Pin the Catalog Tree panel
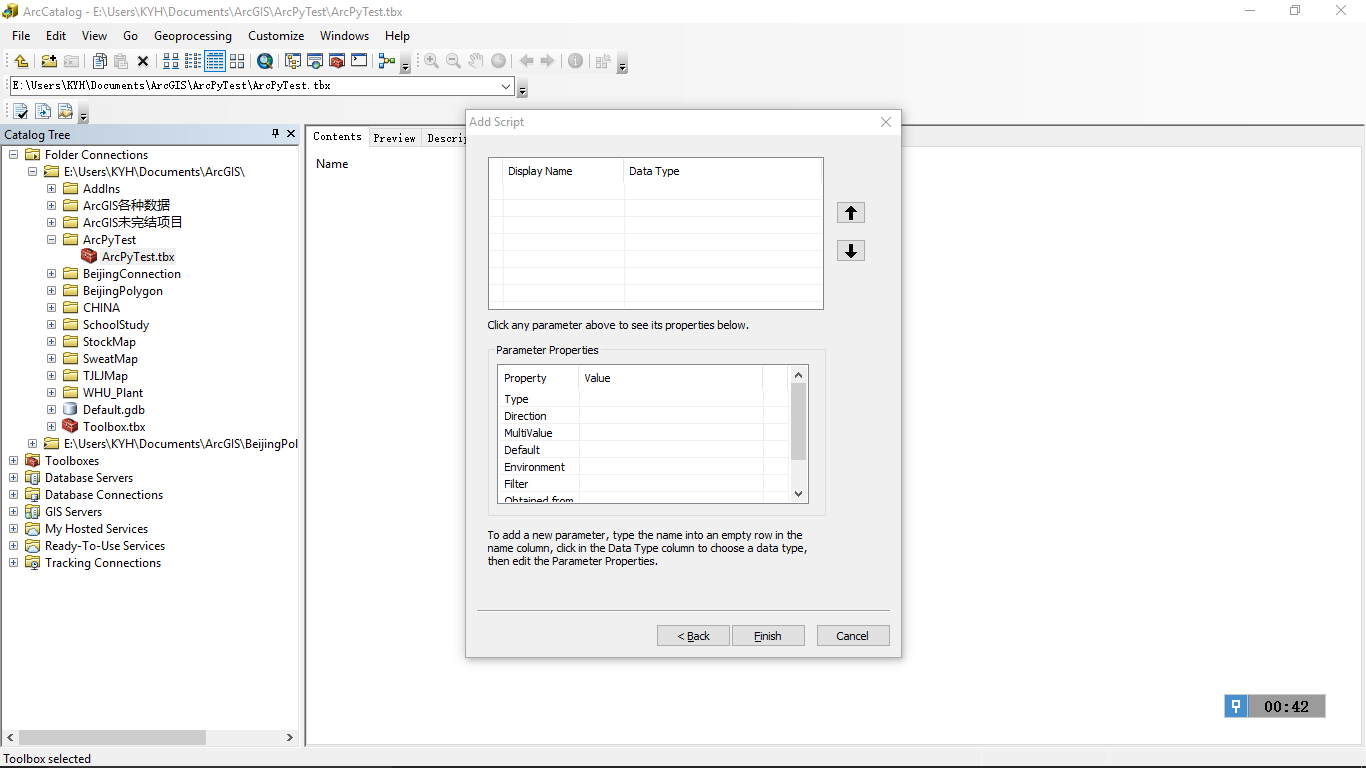 click(x=276, y=134)
